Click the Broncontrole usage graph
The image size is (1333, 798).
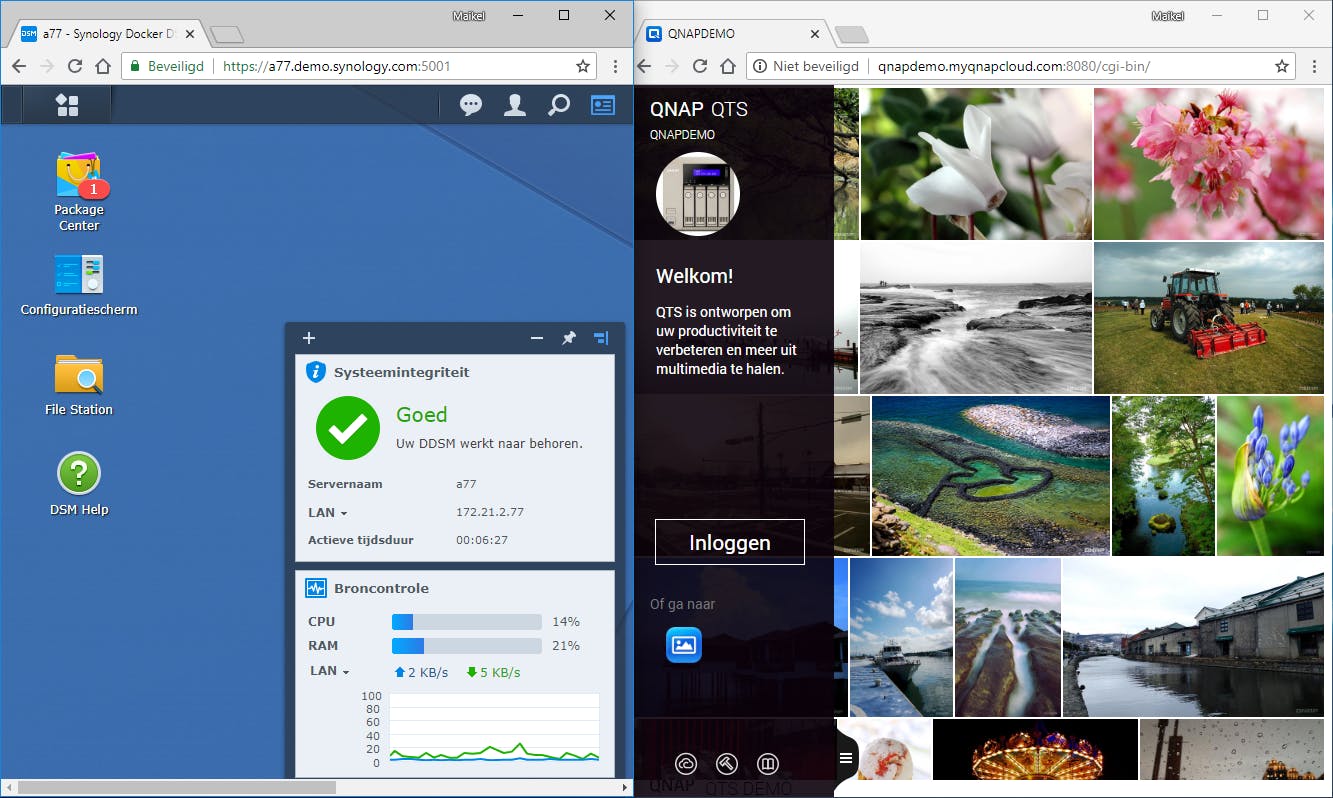click(494, 729)
